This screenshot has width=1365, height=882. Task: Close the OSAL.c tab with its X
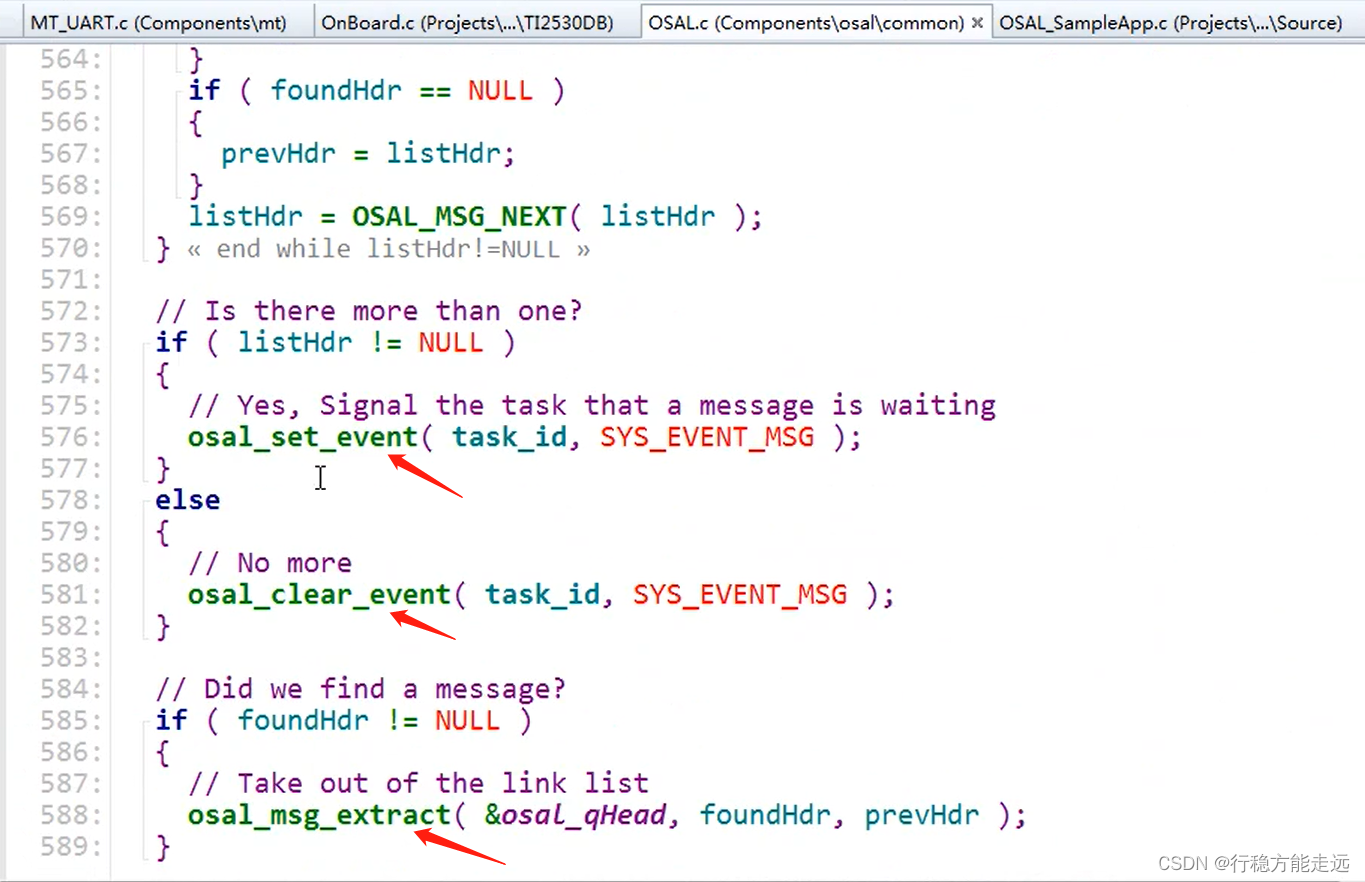[x=978, y=22]
